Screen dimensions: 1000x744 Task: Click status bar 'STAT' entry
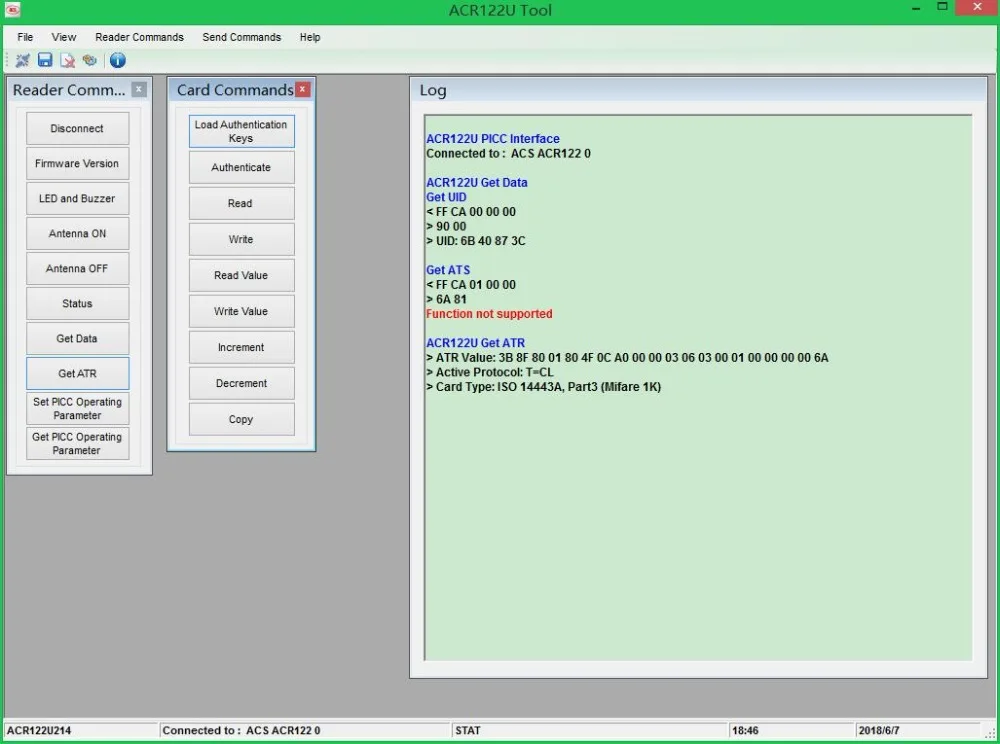pyautogui.click(x=467, y=731)
